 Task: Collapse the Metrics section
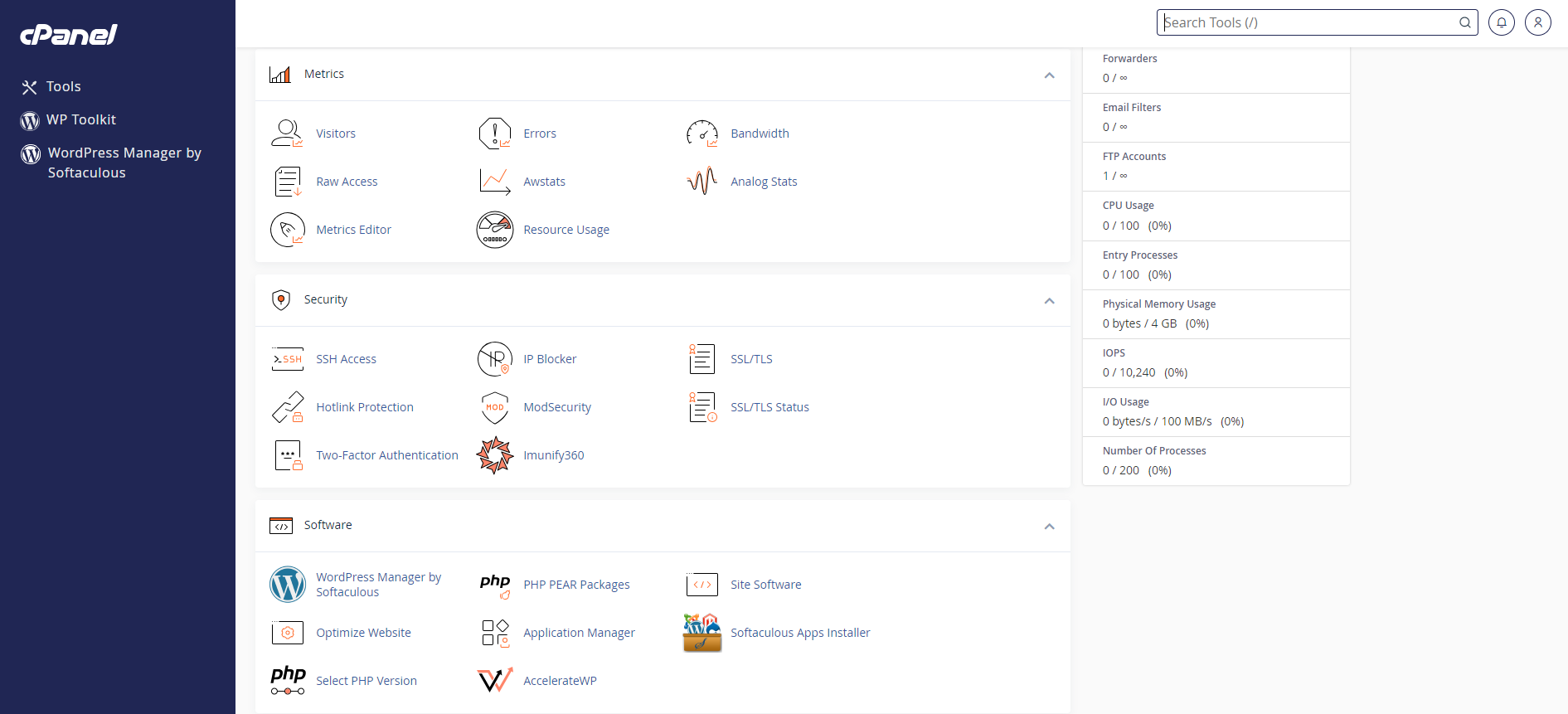[x=1049, y=75]
